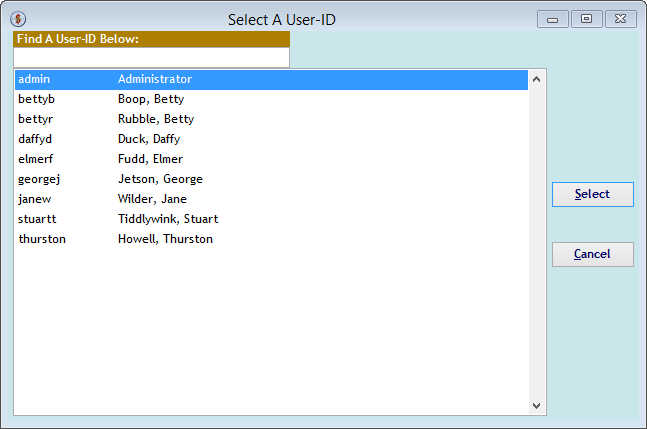Select user stuartt in the list
Viewport: 647px width, 429px height.
click(x=271, y=219)
